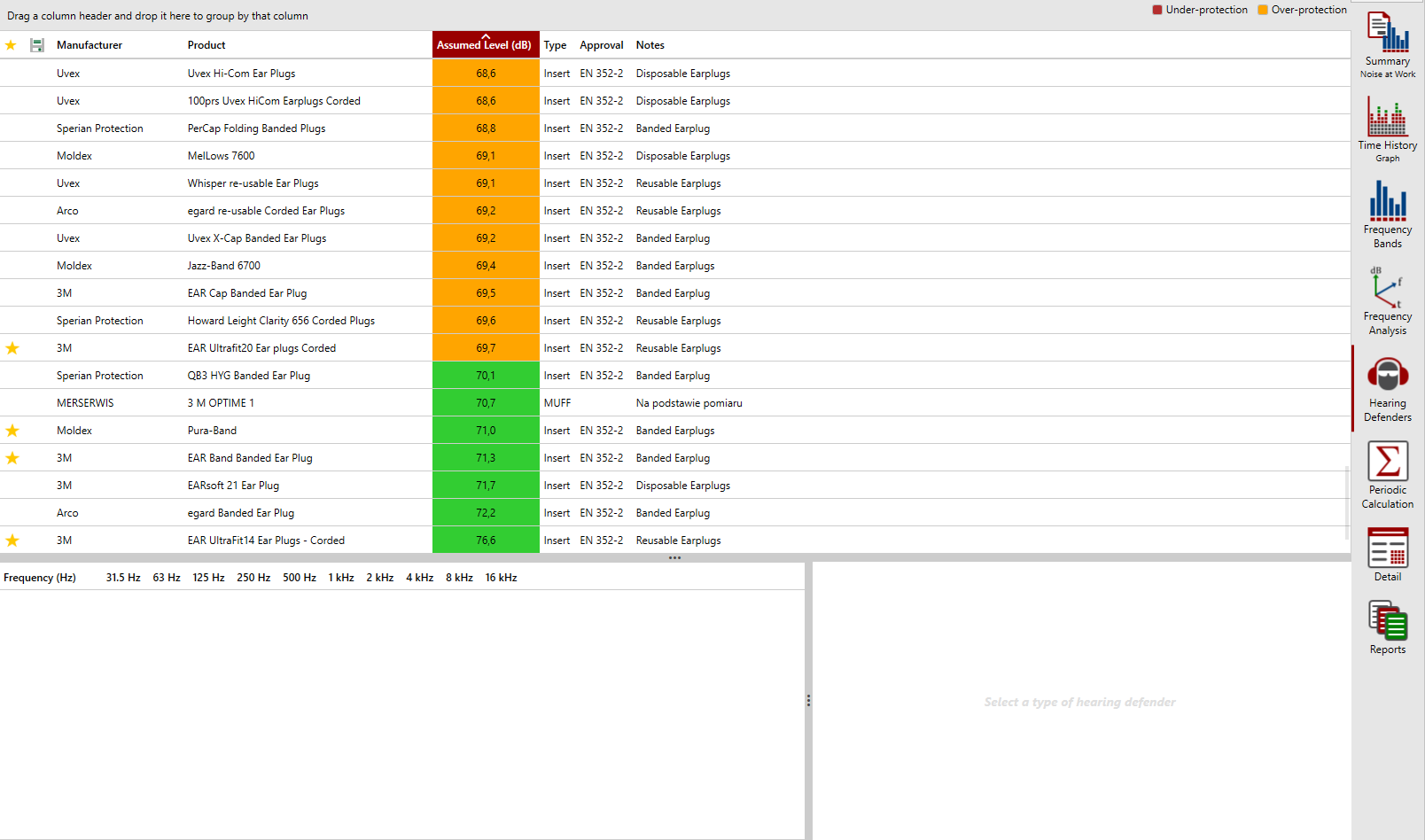Open the Frequency Analysis view
This screenshot has height=840, width=1425.
point(1388,301)
